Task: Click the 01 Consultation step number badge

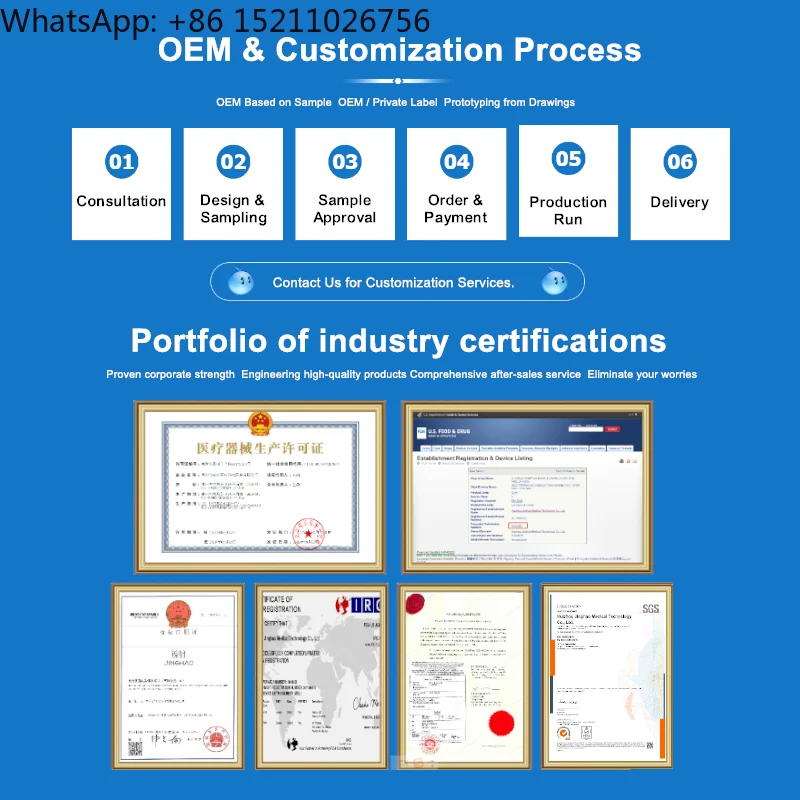Action: coord(121,162)
